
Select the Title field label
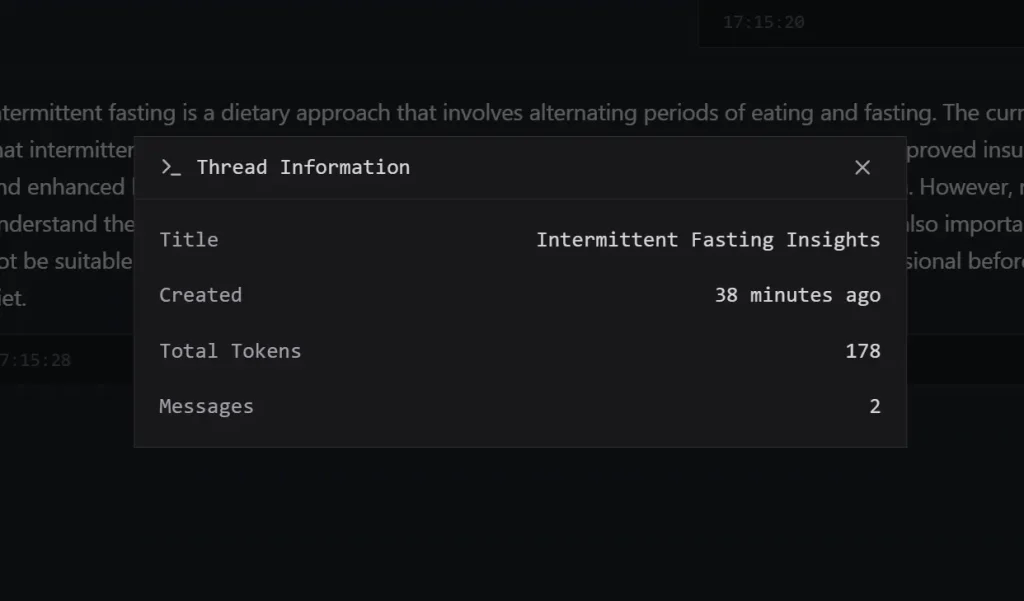189,239
